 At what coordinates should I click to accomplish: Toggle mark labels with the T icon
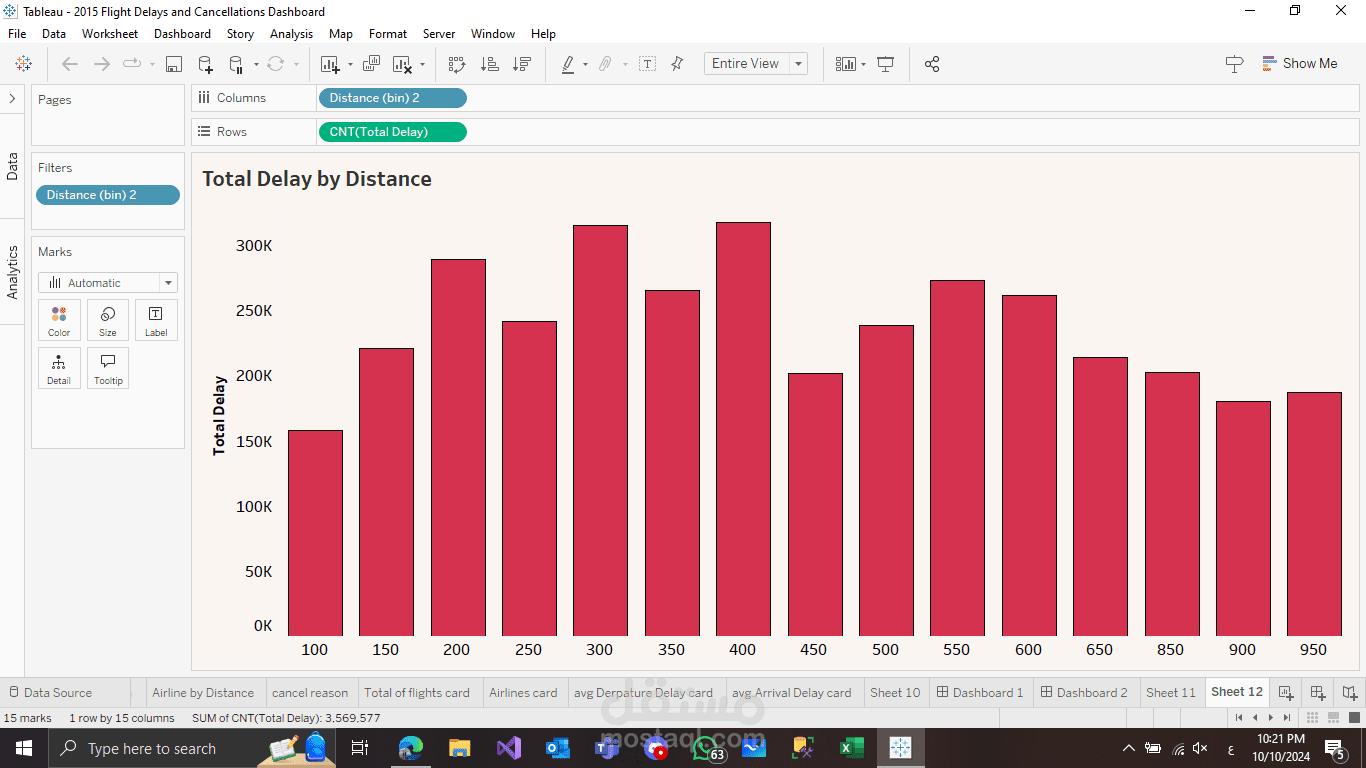(x=647, y=64)
